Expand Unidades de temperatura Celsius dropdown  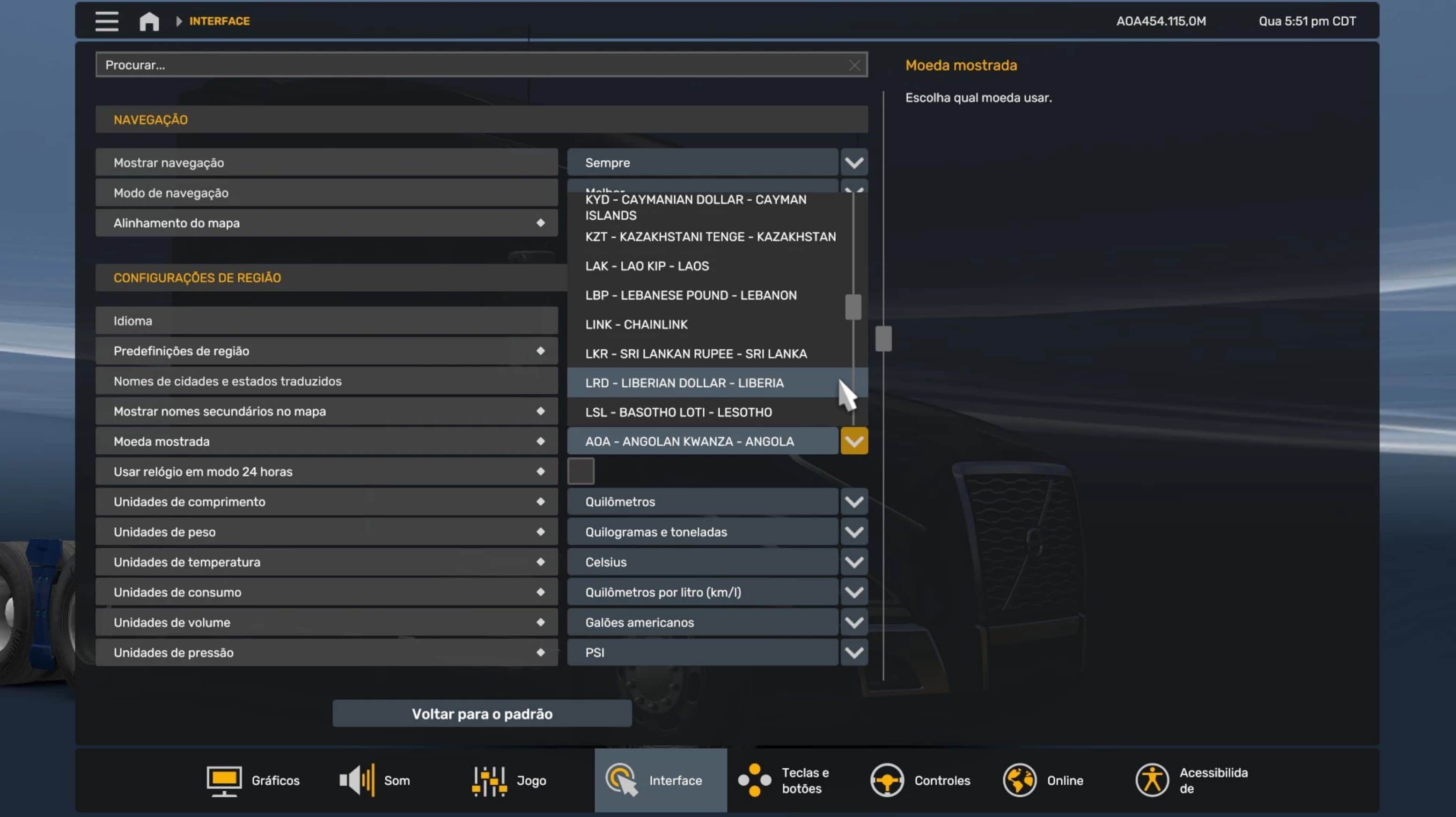[x=853, y=563]
